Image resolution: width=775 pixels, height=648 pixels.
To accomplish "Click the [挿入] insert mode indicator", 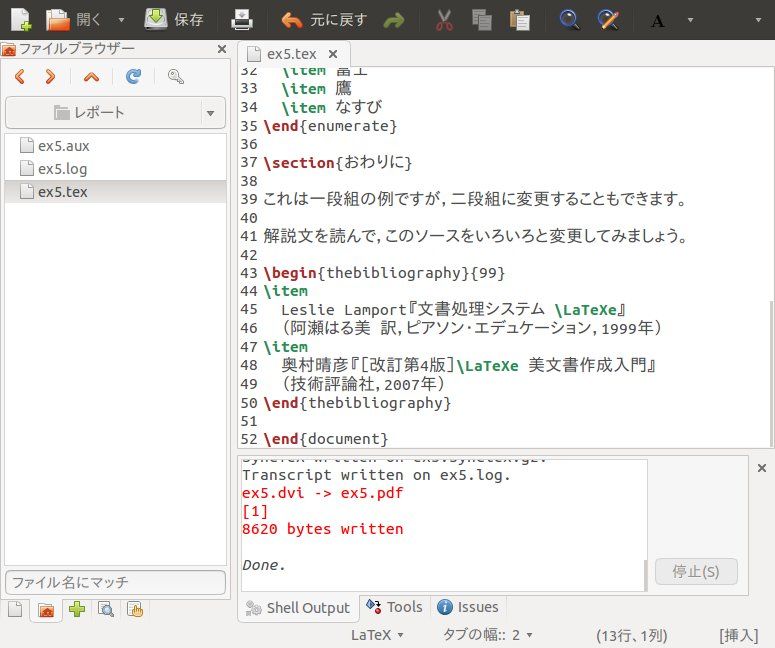I will click(x=738, y=636).
